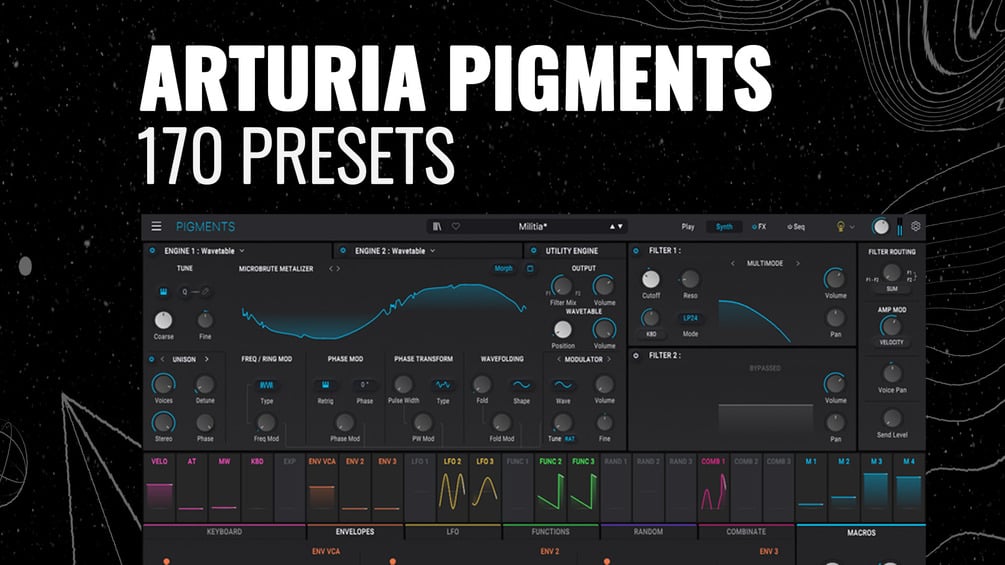The height and width of the screenshot is (565, 1005).
Task: Select the Freq/Ring Mod Type icon
Action: [x=267, y=385]
